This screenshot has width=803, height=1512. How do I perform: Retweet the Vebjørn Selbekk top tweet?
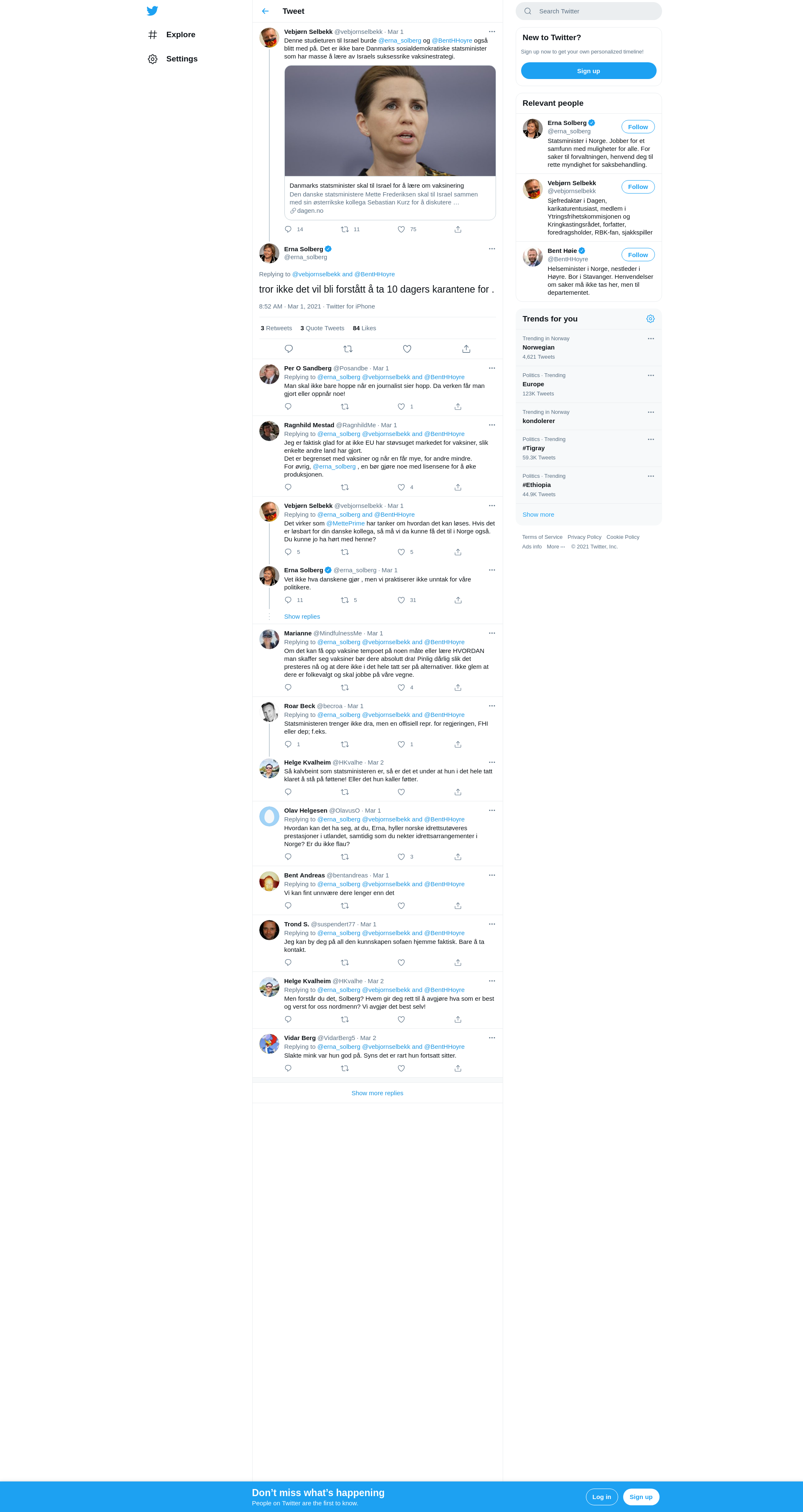[345, 229]
